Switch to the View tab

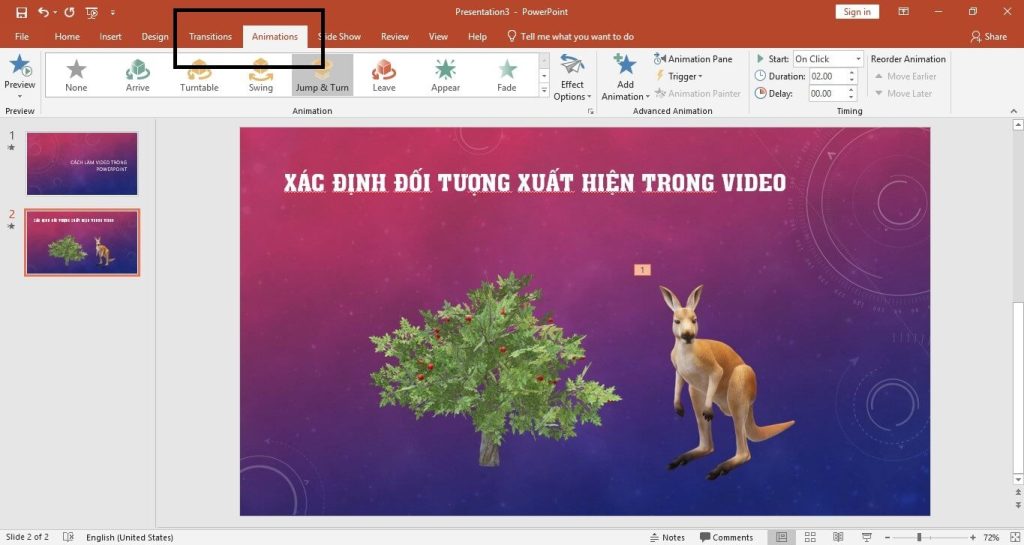tap(438, 37)
